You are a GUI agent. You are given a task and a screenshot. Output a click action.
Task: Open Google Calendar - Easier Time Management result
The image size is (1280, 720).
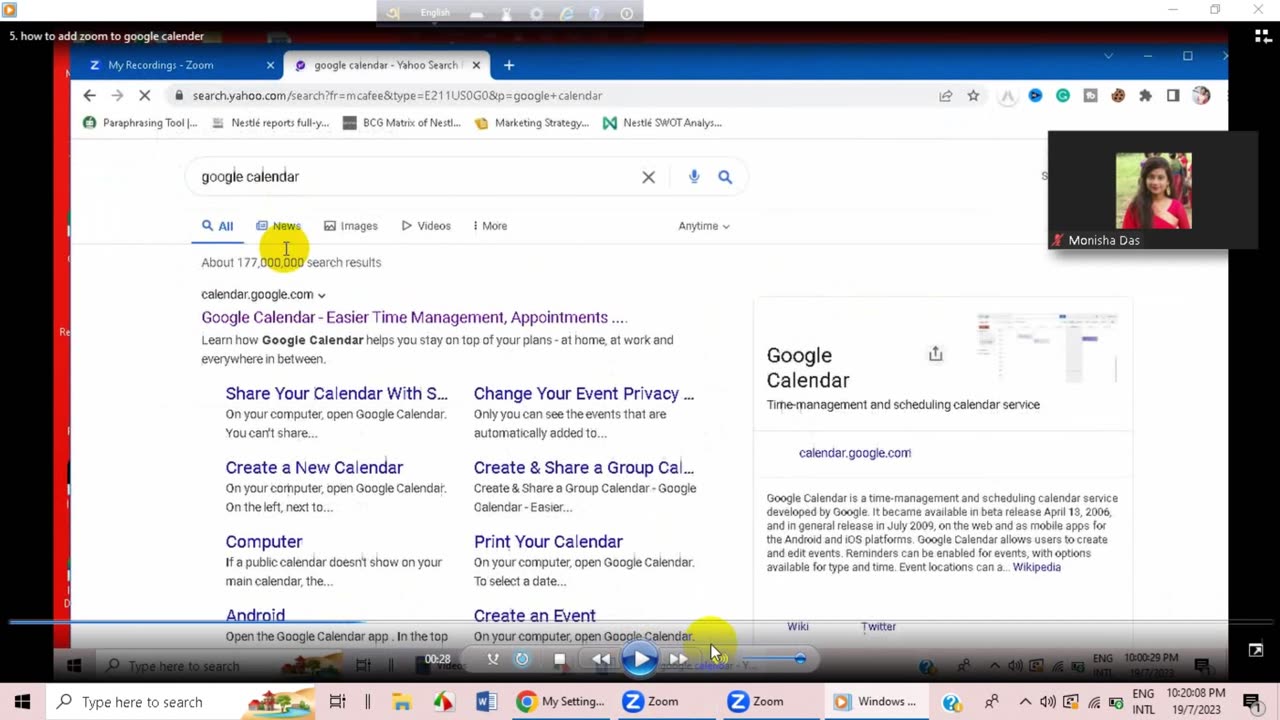click(414, 317)
